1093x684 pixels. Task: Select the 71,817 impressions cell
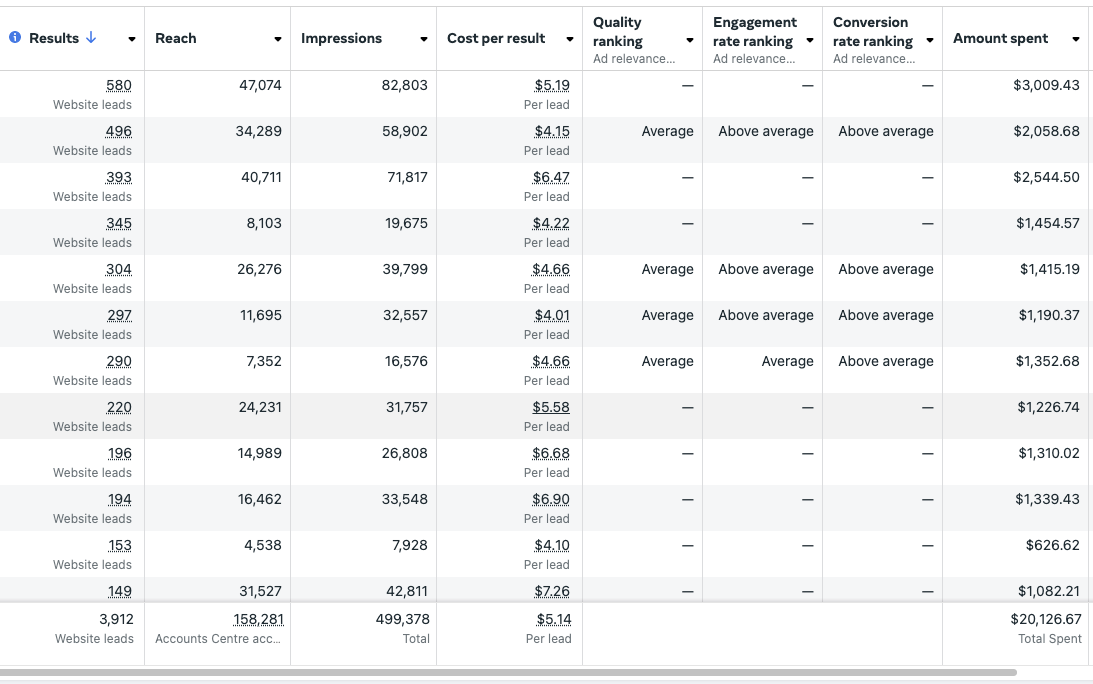(408, 177)
